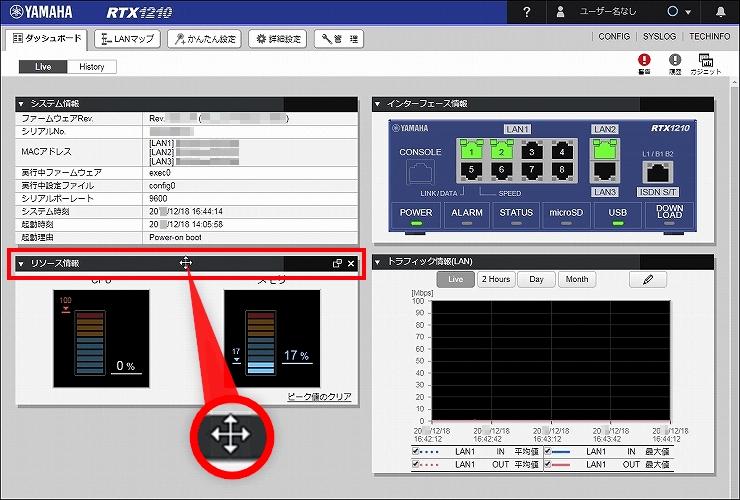
Task: Collapse the システム情報 panel
Action: [x=21, y=104]
